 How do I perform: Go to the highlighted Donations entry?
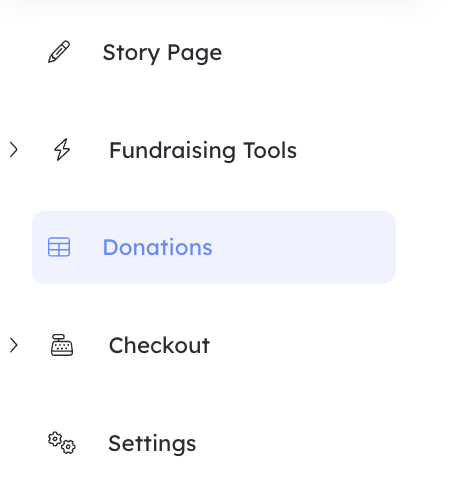click(214, 247)
